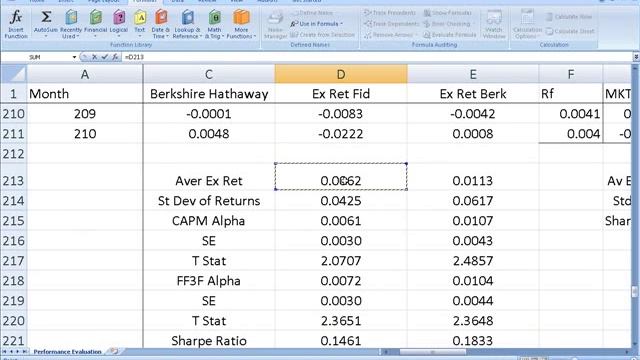This screenshot has width=640, height=360.
Task: Click the FF3F Alpha label cell
Action: pos(209,280)
